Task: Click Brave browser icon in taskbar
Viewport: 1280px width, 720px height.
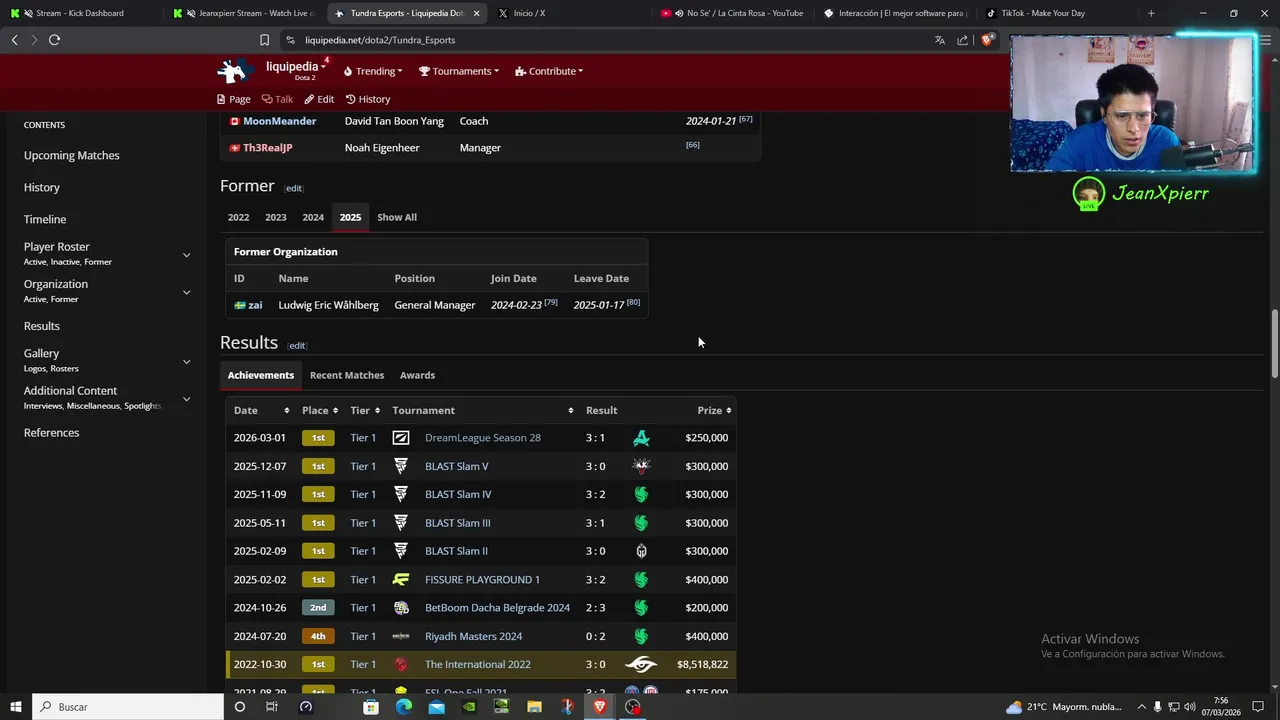Action: pyautogui.click(x=600, y=707)
